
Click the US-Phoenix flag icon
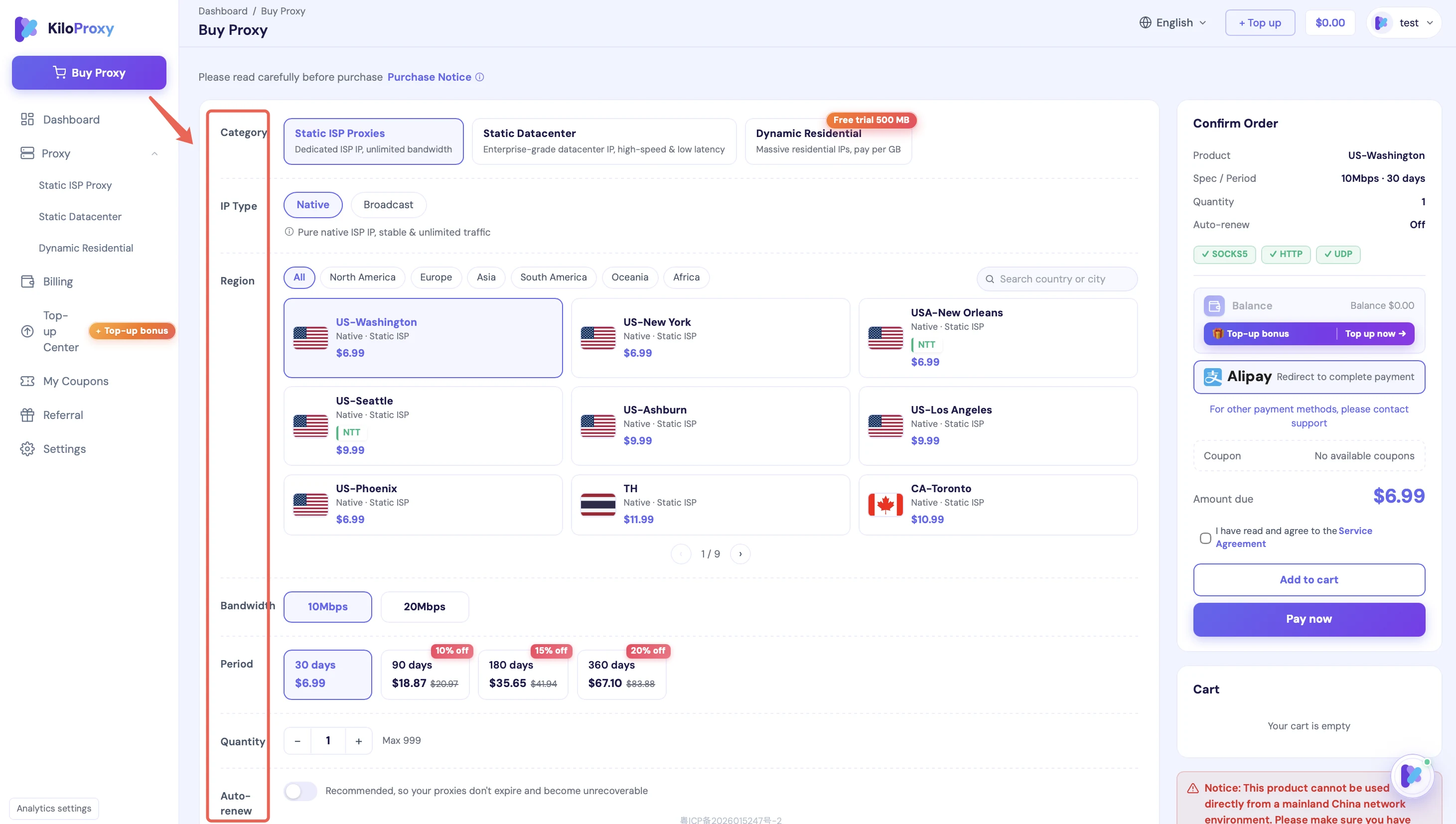[310, 504]
